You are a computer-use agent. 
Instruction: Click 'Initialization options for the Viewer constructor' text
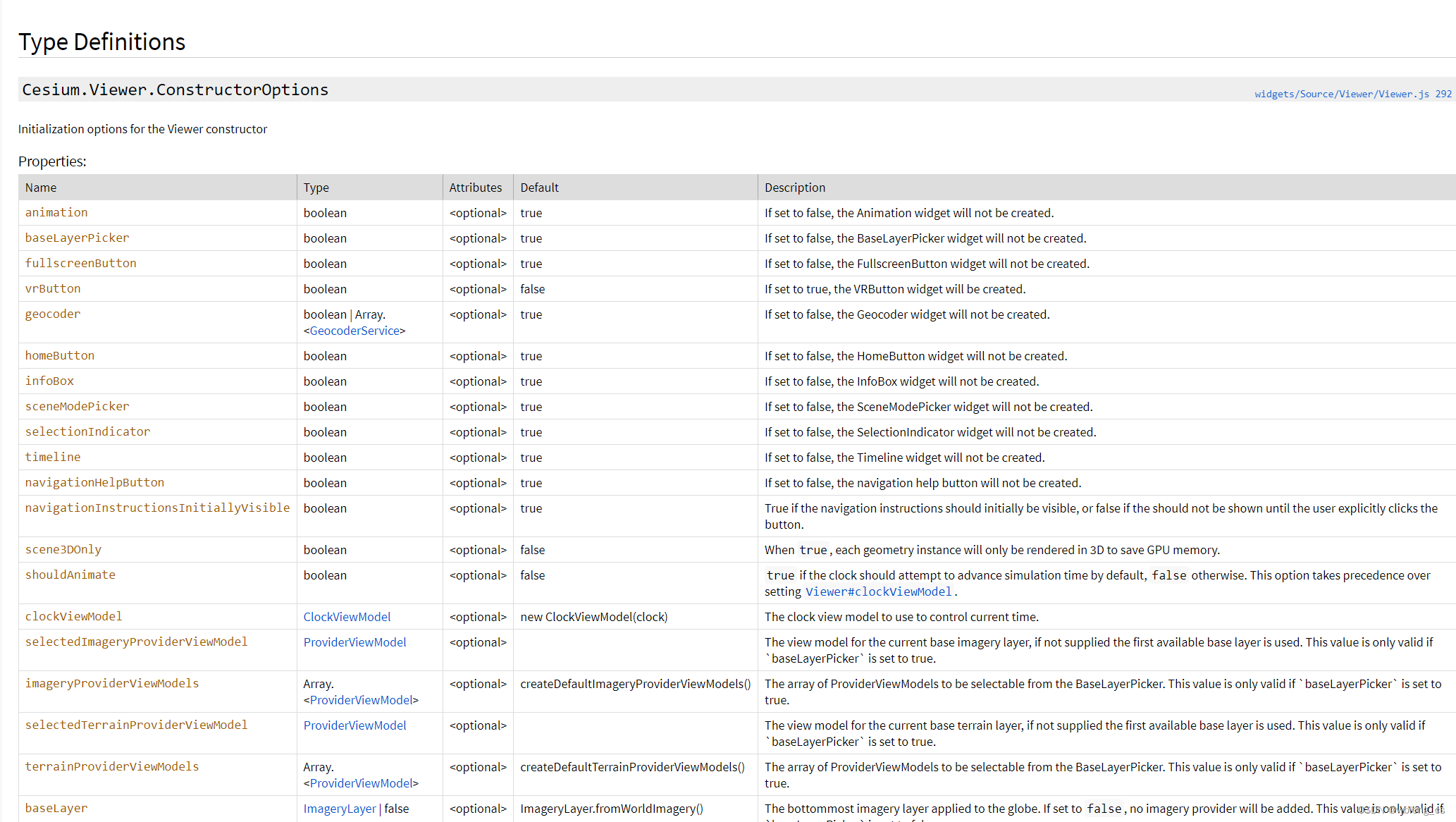142,129
